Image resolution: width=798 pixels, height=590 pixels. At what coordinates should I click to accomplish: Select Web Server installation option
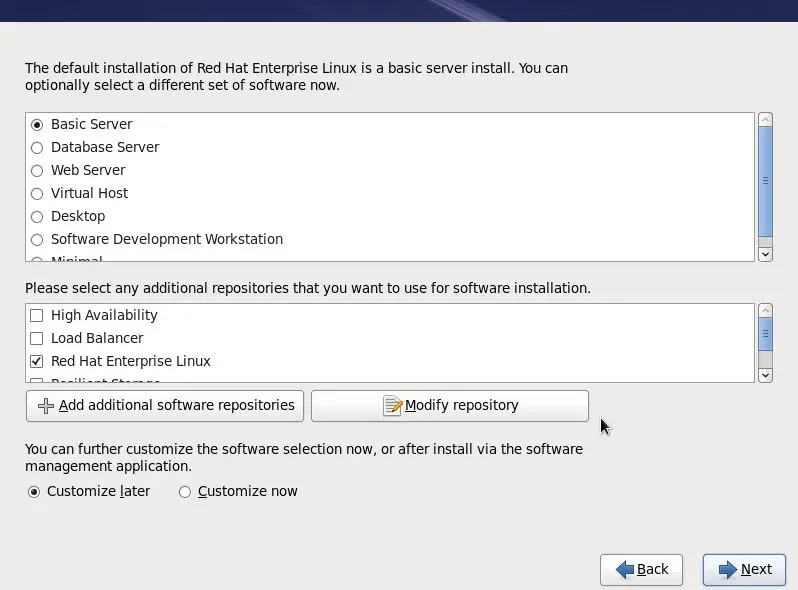pyautogui.click(x=37, y=171)
